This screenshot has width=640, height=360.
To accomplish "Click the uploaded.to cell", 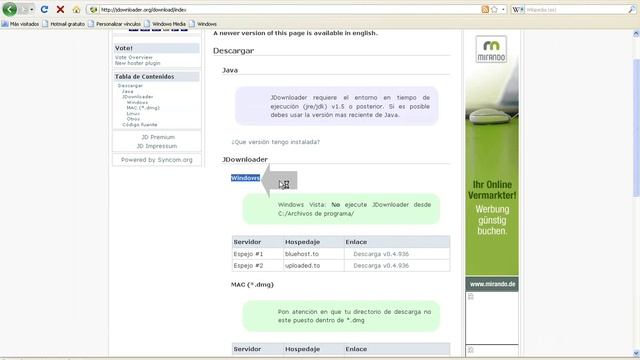I will (x=314, y=266).
